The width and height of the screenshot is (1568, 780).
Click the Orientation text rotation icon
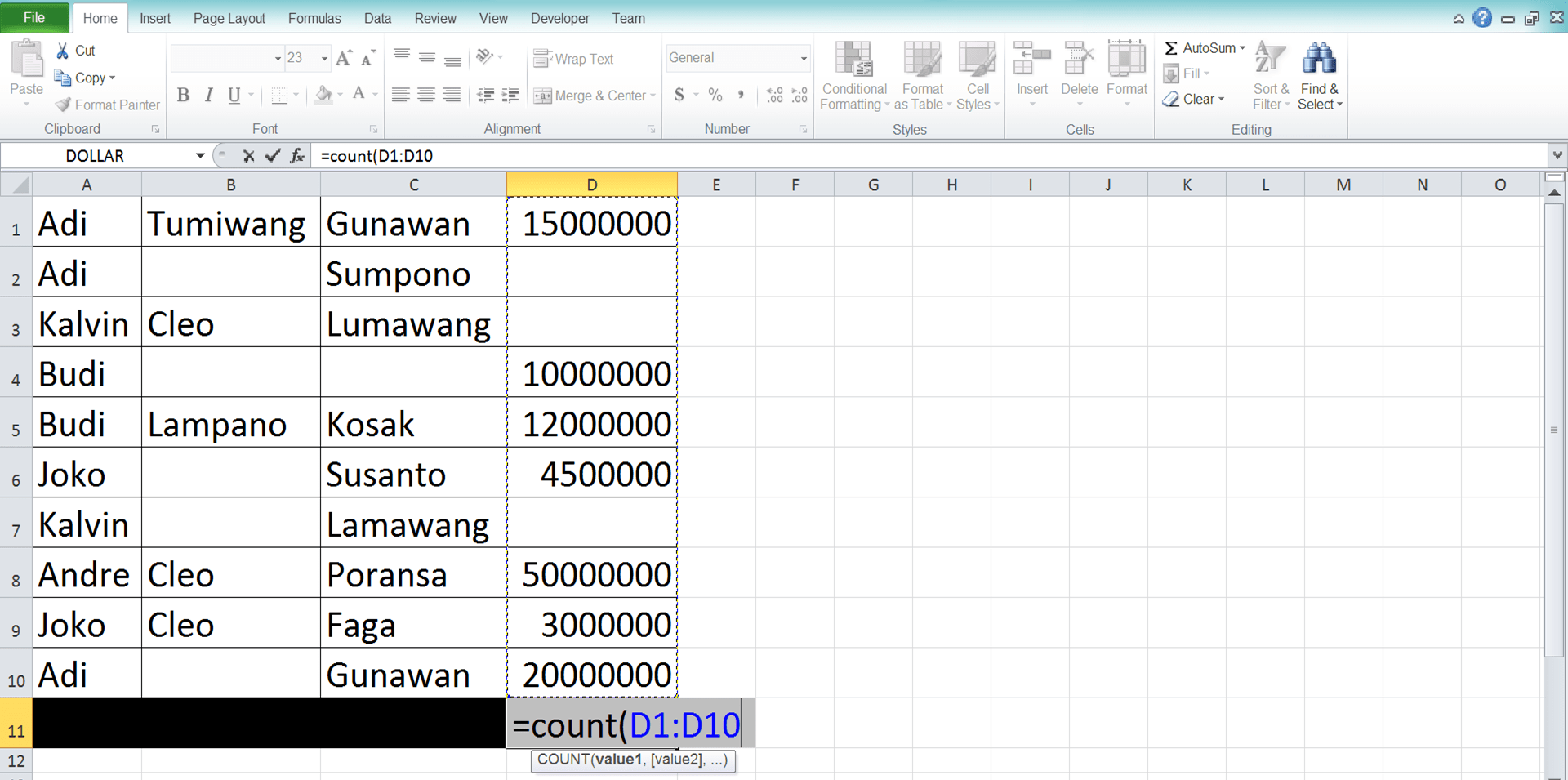485,56
